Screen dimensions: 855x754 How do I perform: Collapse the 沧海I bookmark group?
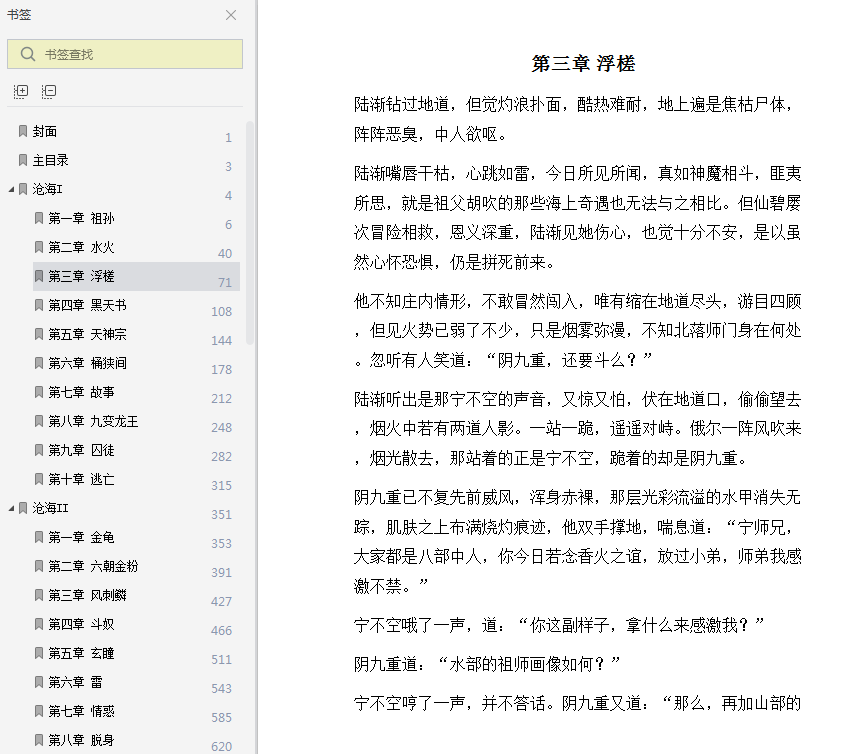point(11,189)
